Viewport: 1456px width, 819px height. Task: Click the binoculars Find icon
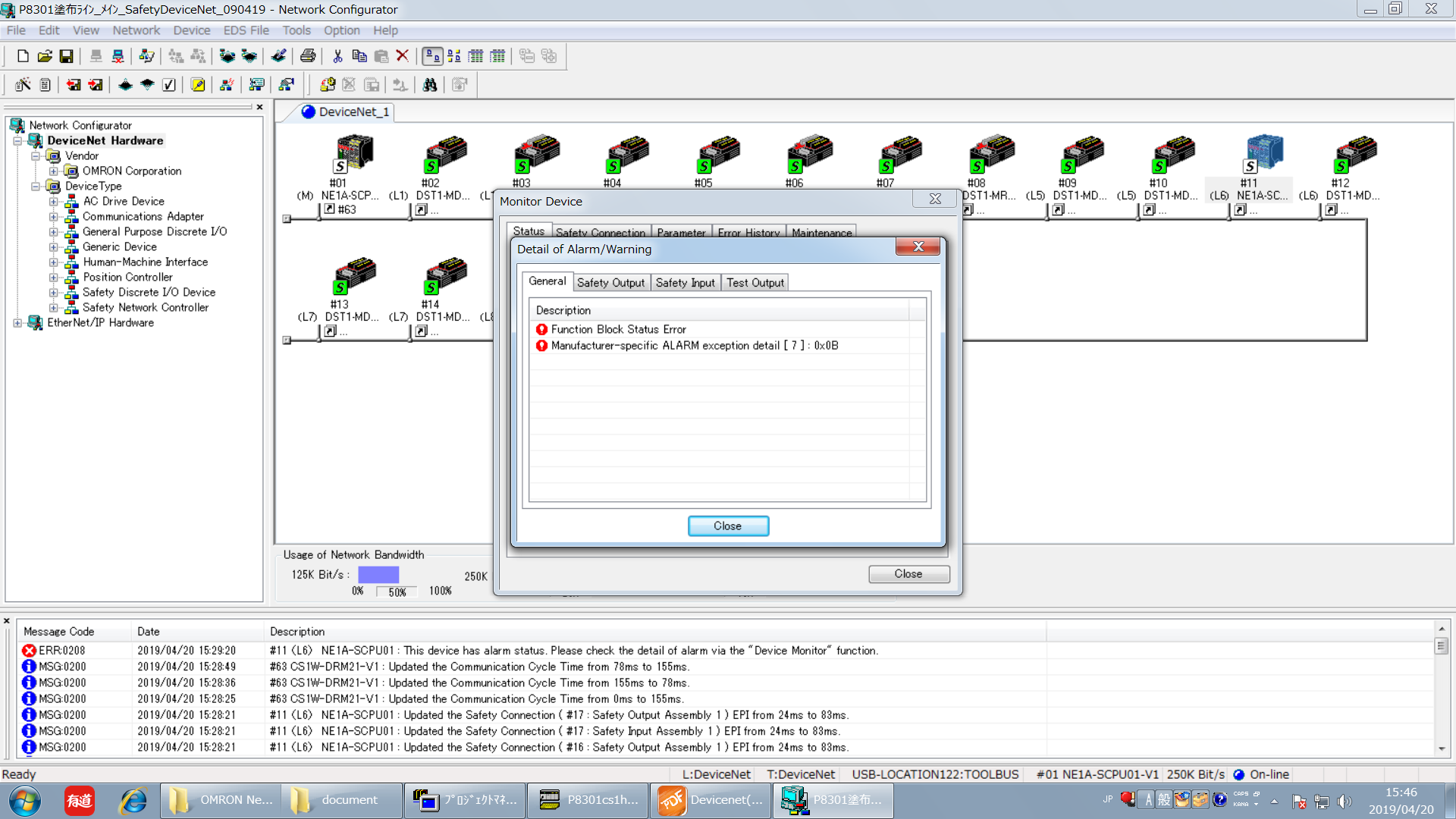[x=430, y=85]
